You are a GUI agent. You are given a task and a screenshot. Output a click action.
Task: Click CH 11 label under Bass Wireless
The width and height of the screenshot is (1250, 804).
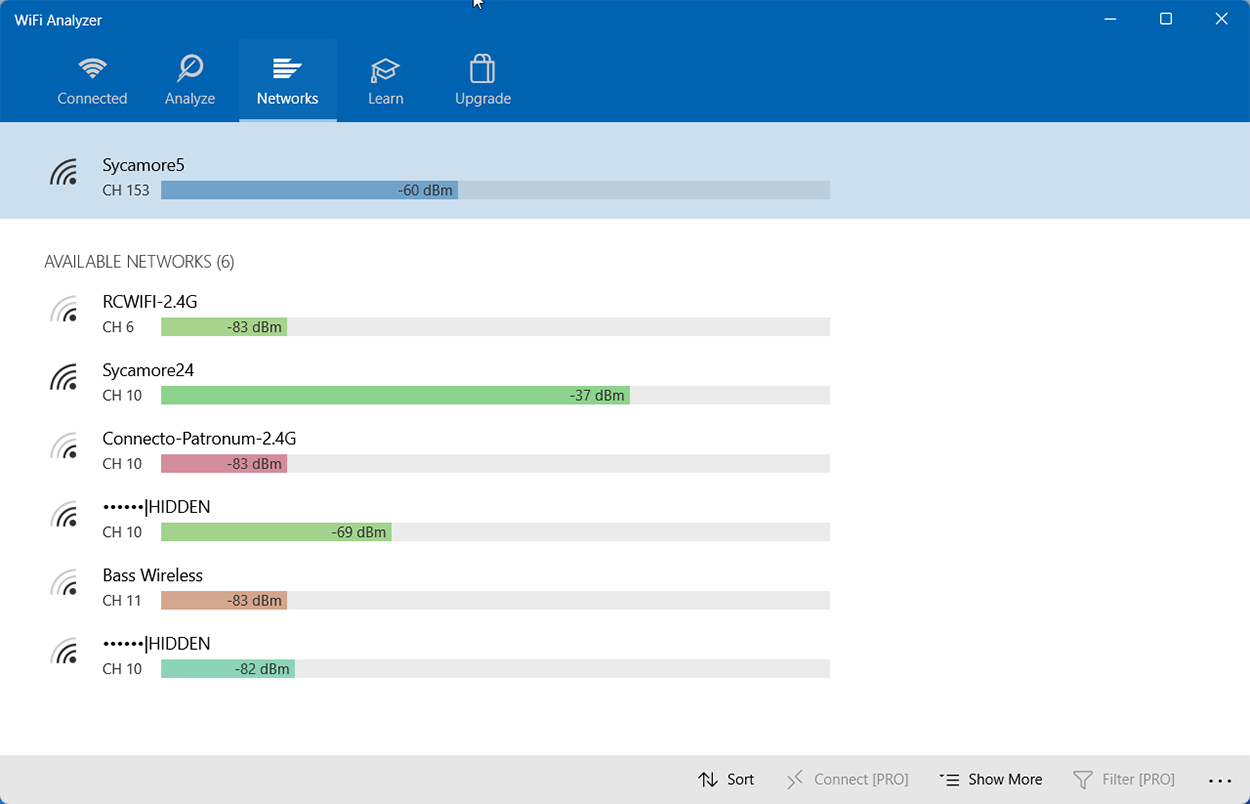point(122,601)
